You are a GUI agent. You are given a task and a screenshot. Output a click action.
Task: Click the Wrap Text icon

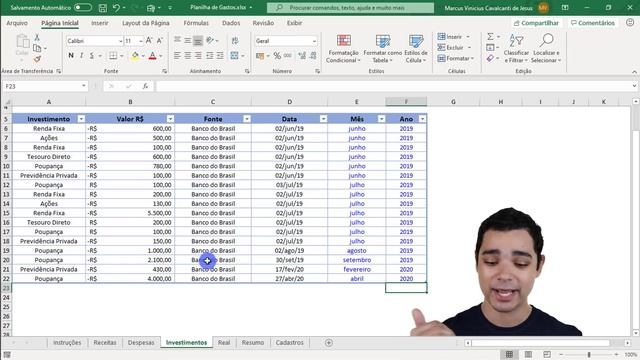[x=235, y=41]
